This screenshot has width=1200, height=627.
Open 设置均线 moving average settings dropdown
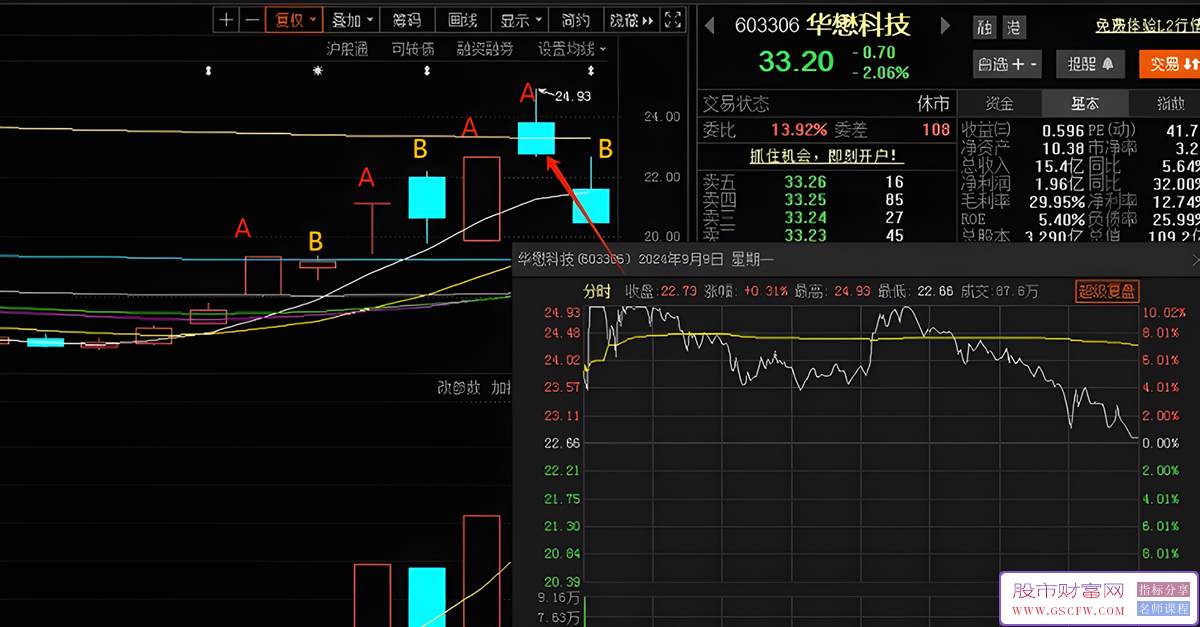tap(572, 49)
